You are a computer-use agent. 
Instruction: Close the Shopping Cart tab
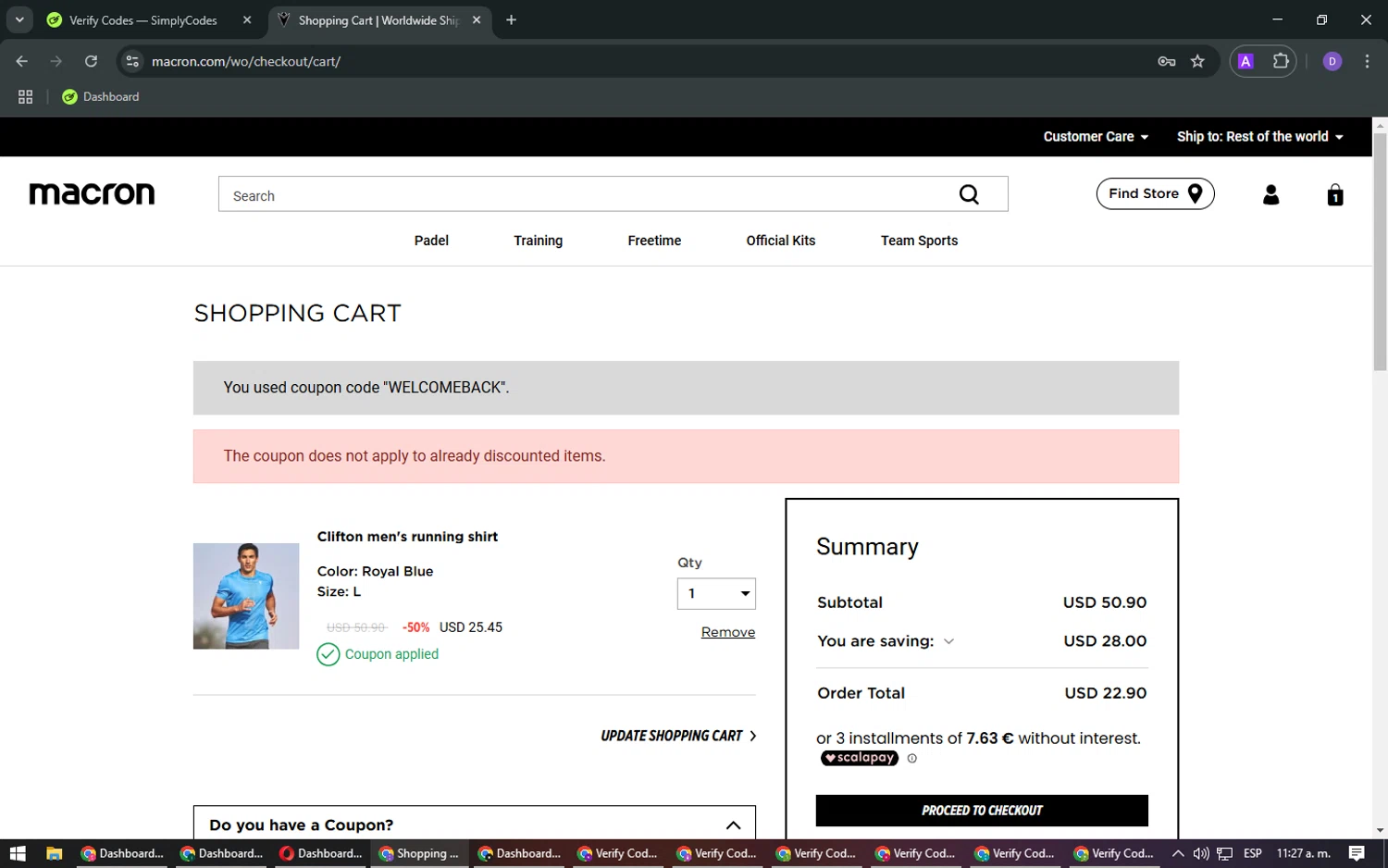click(477, 19)
